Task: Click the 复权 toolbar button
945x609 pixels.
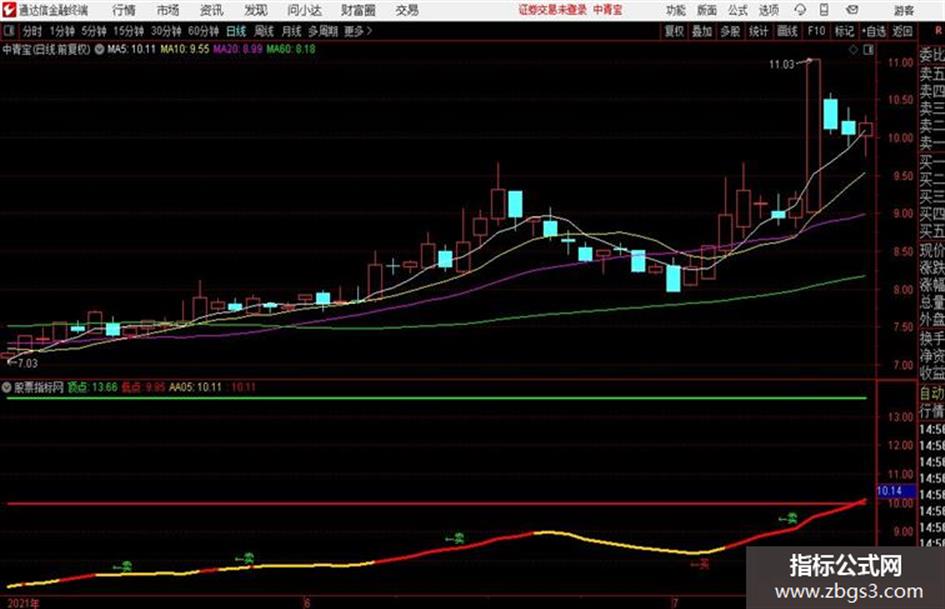Action: pos(674,31)
